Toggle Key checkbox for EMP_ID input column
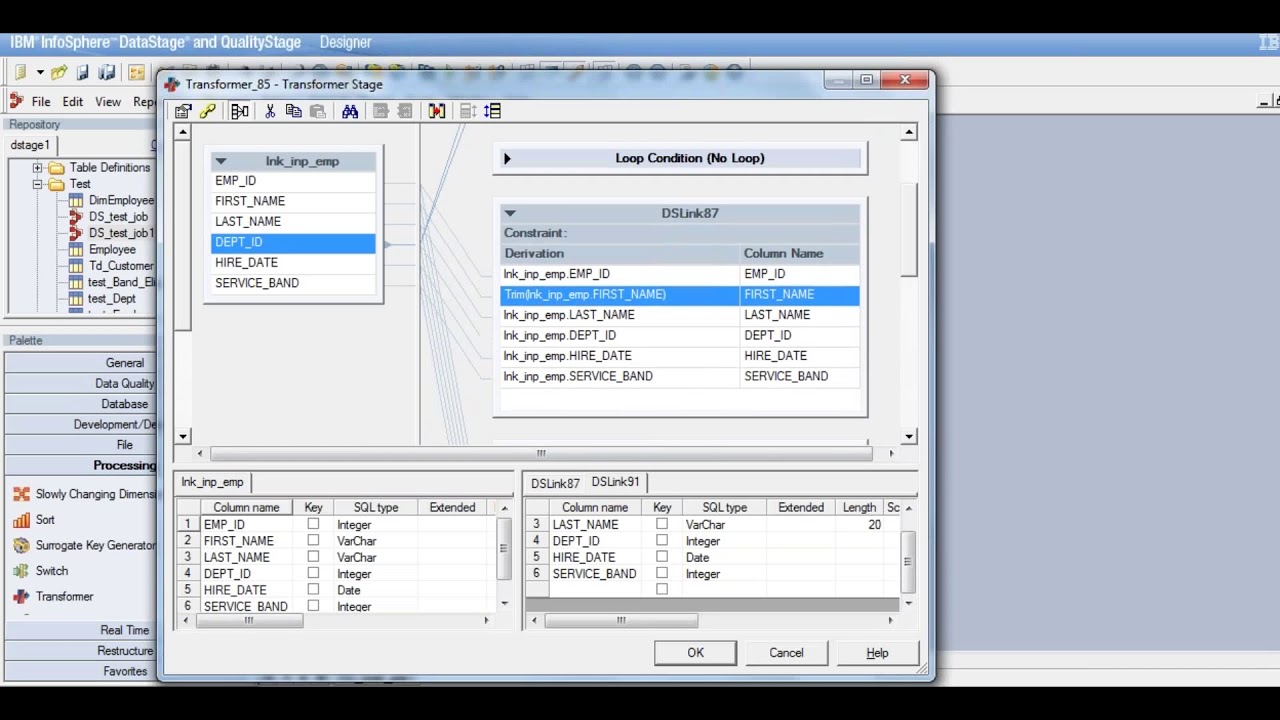This screenshot has height=720, width=1280. 313,524
